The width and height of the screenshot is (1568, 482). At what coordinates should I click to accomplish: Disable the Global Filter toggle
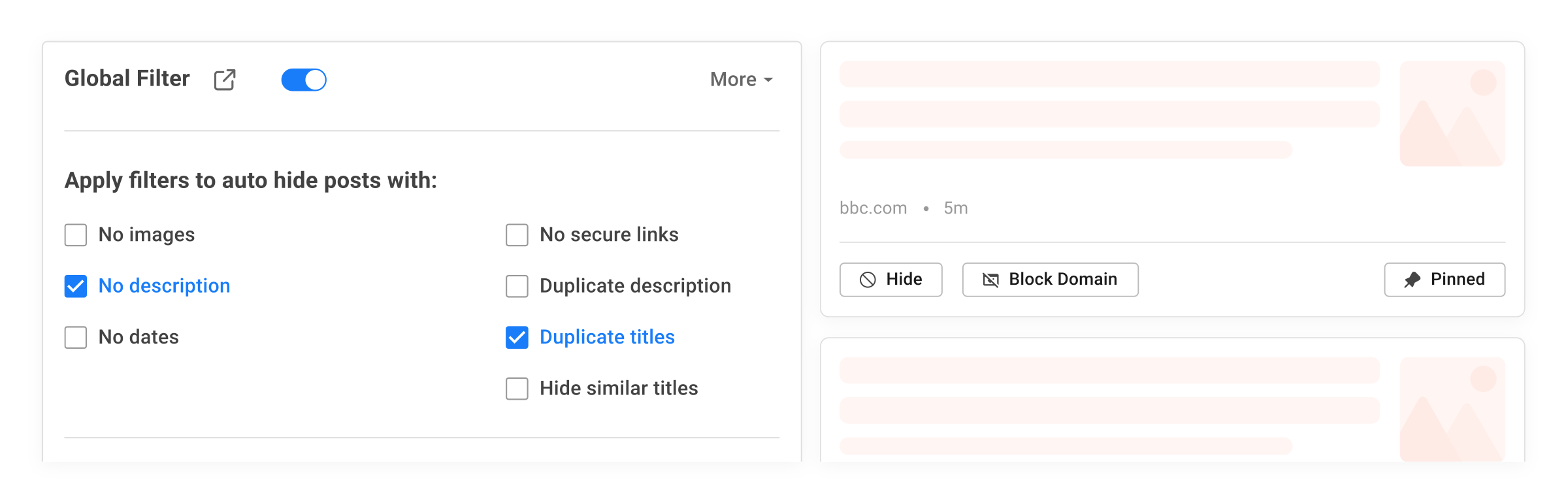[x=304, y=79]
